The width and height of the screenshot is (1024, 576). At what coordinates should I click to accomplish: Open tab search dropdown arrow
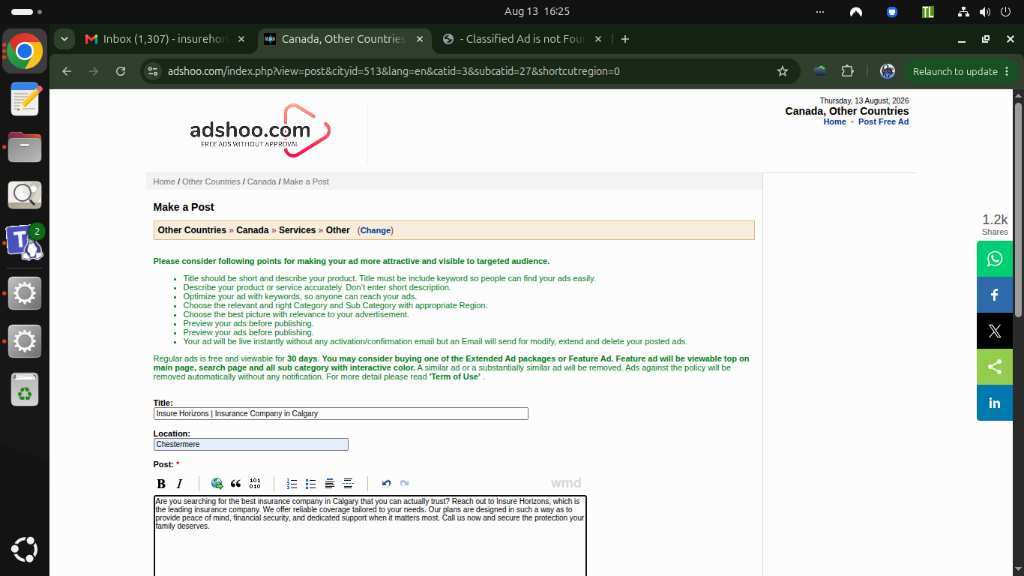[64, 39]
